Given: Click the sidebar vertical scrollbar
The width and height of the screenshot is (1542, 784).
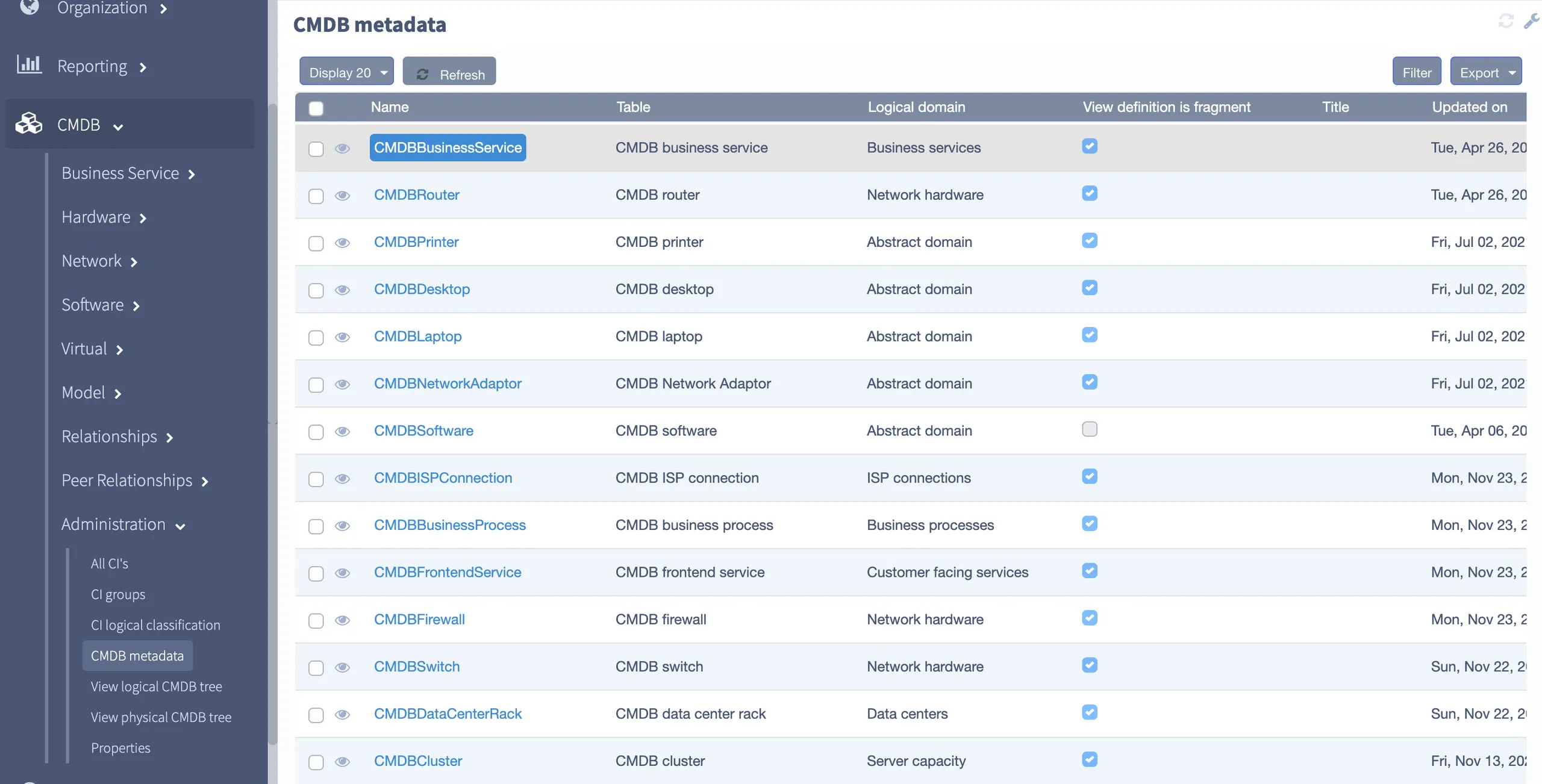Looking at the screenshot, I should coord(272,425).
